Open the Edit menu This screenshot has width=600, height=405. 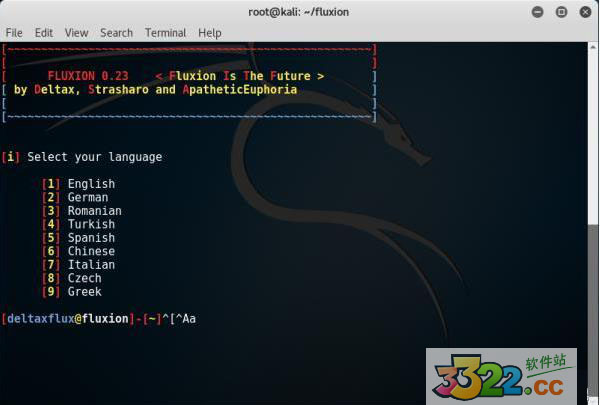[44, 33]
